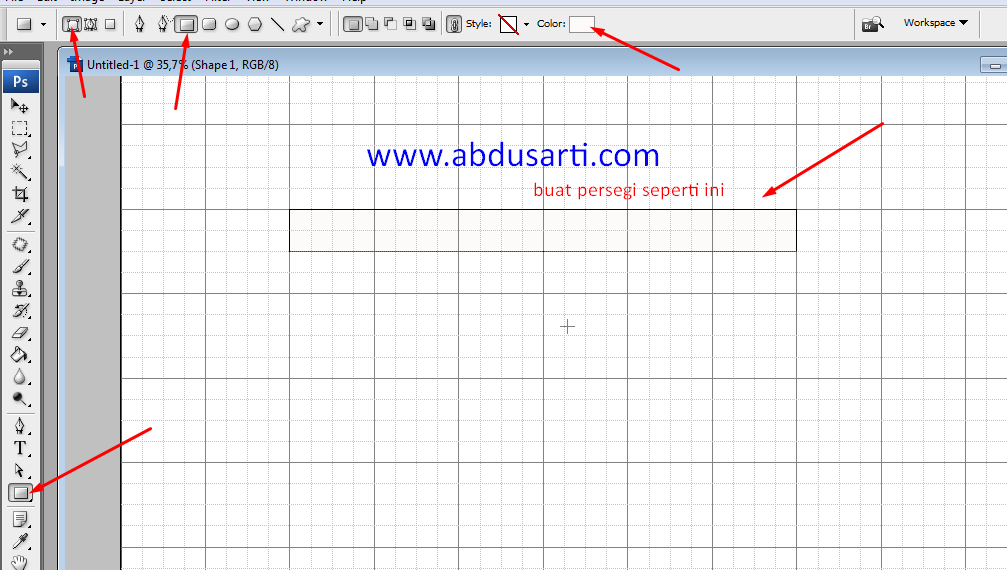Viewport: 1007px width, 570px height.
Task: Click the light rectangle shape on canvas
Action: (543, 230)
